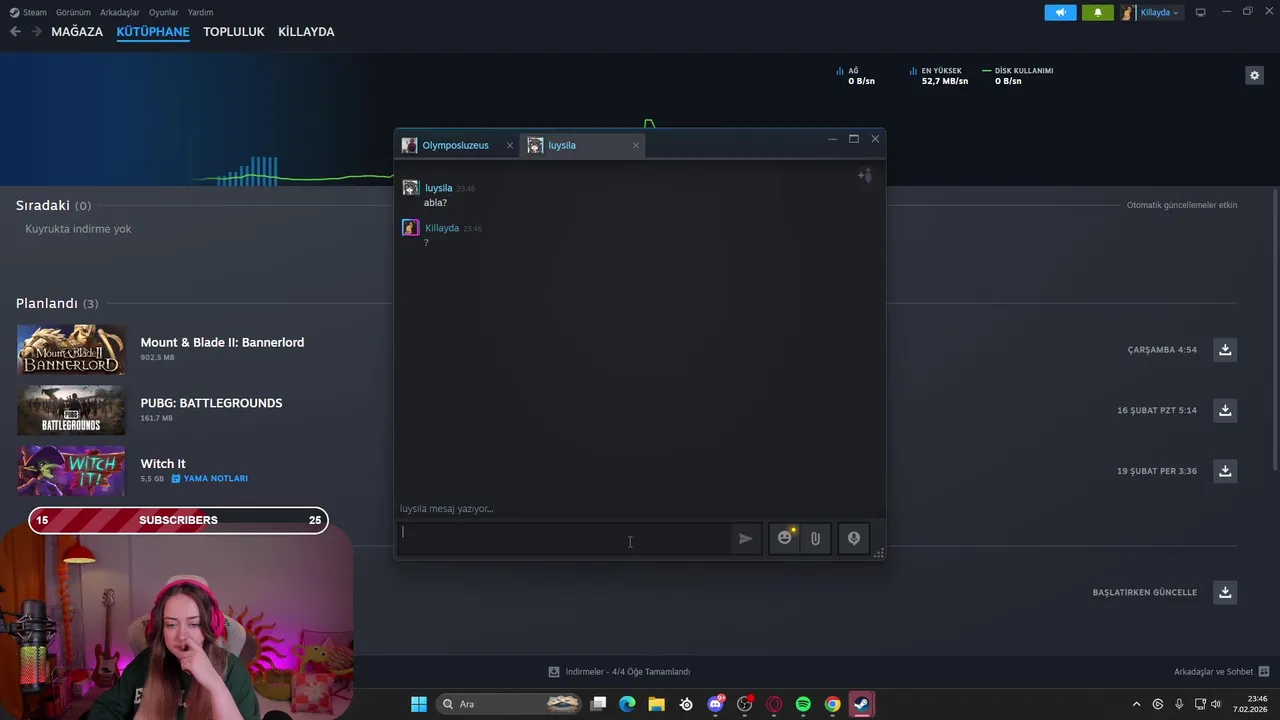Open the Witch It game thumbnail
Viewport: 1280px width, 720px height.
71,471
